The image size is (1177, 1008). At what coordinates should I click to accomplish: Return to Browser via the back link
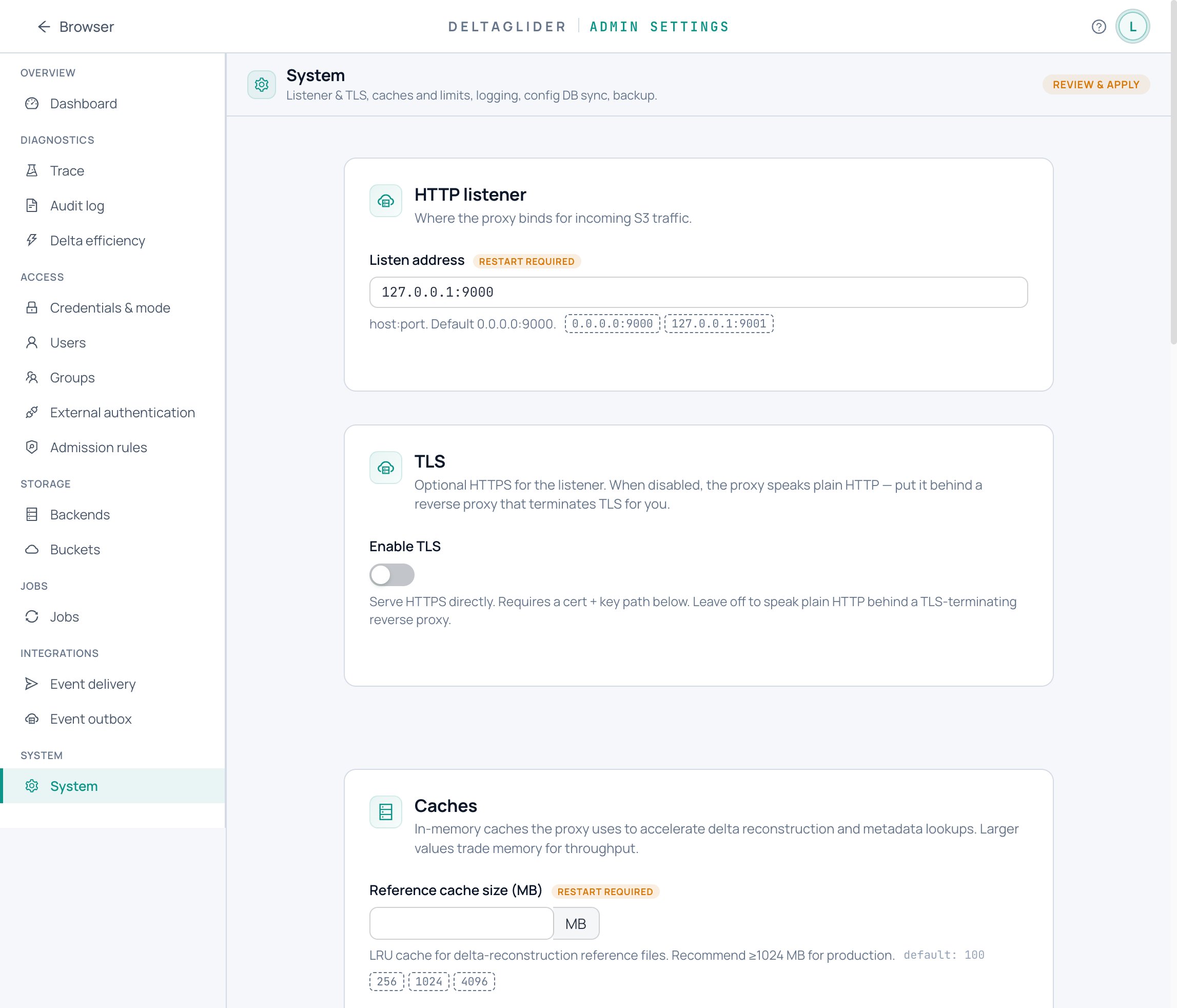click(x=75, y=27)
